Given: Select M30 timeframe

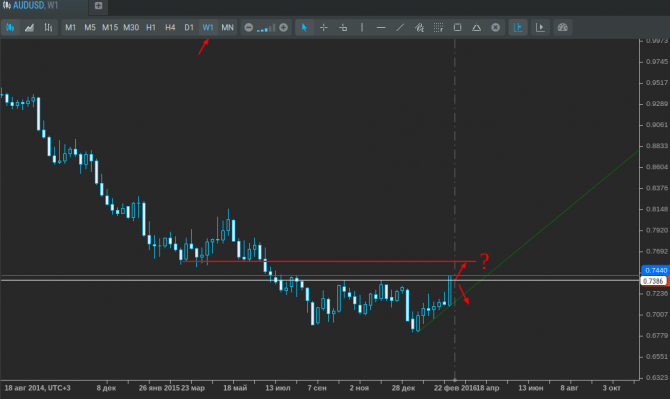Looking at the screenshot, I should point(131,28).
